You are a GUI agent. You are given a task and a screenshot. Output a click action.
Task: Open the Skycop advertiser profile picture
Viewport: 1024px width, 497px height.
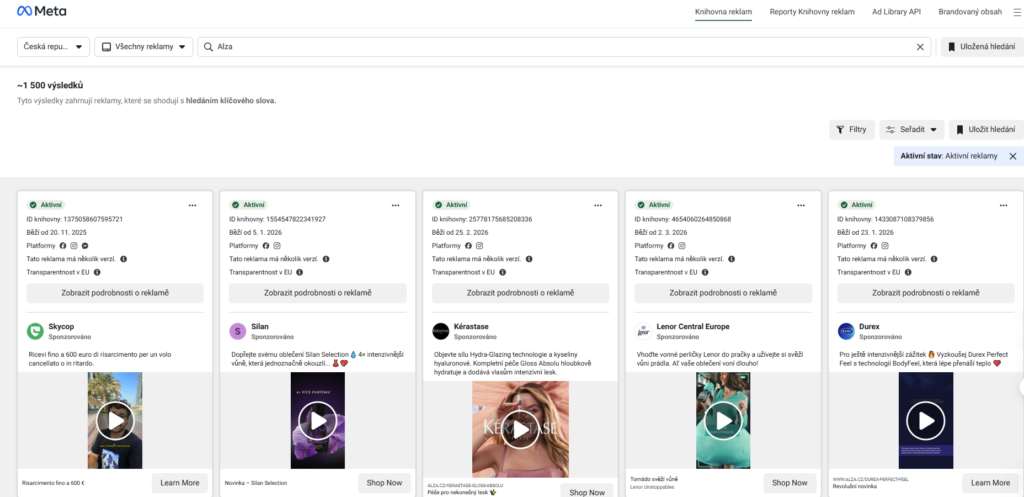[x=35, y=331]
